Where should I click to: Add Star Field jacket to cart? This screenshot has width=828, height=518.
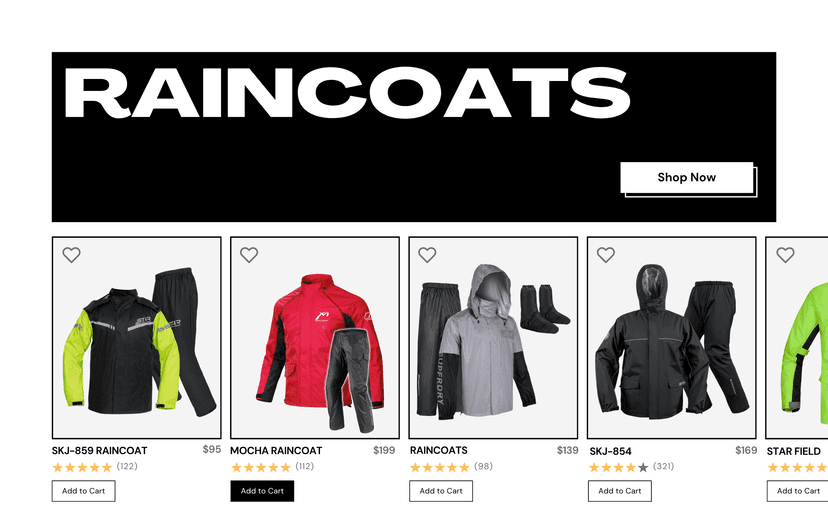coord(797,491)
